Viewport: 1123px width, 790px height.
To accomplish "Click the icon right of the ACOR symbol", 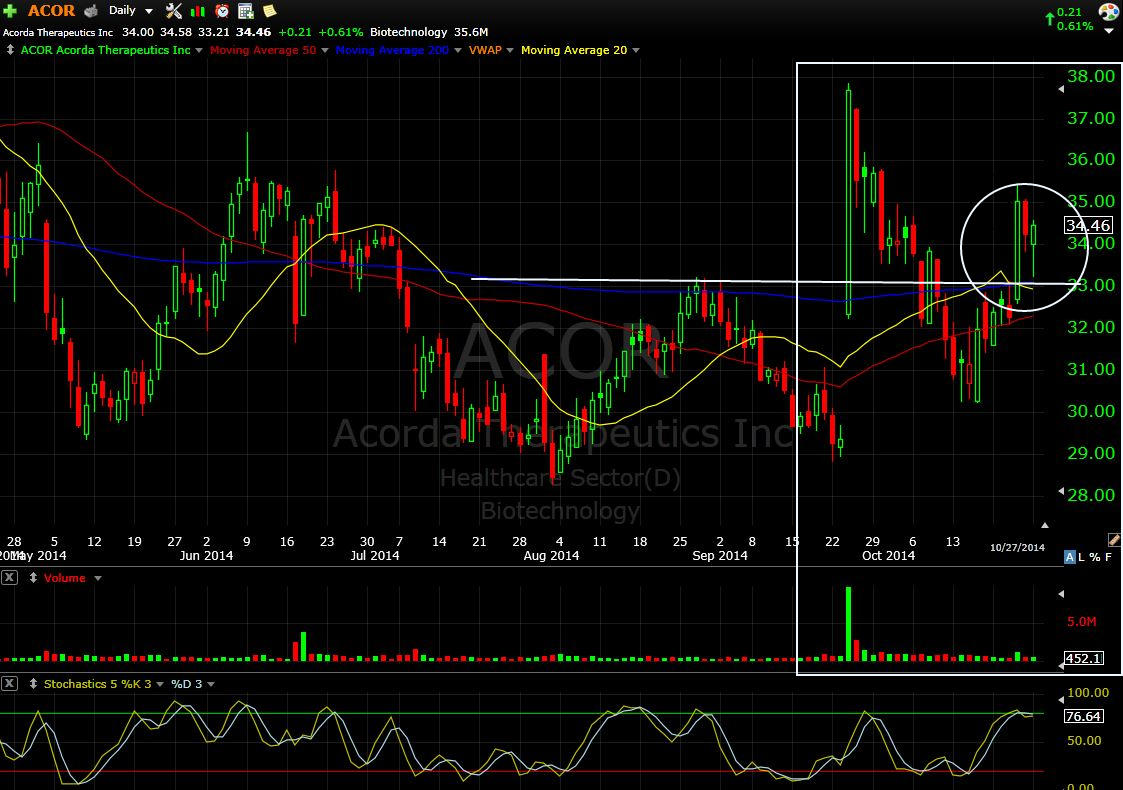I will click(x=91, y=11).
